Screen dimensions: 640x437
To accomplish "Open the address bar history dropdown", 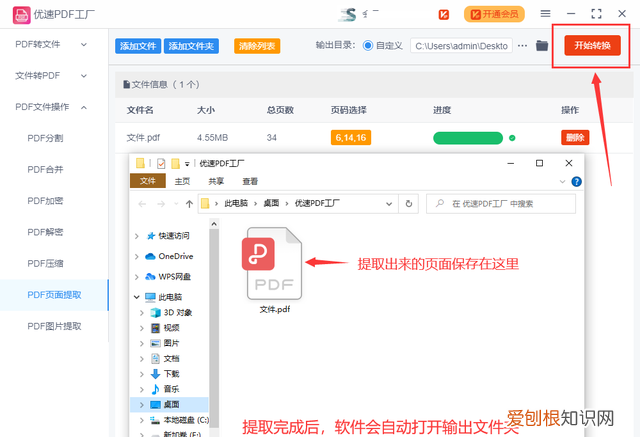I will pos(389,204).
